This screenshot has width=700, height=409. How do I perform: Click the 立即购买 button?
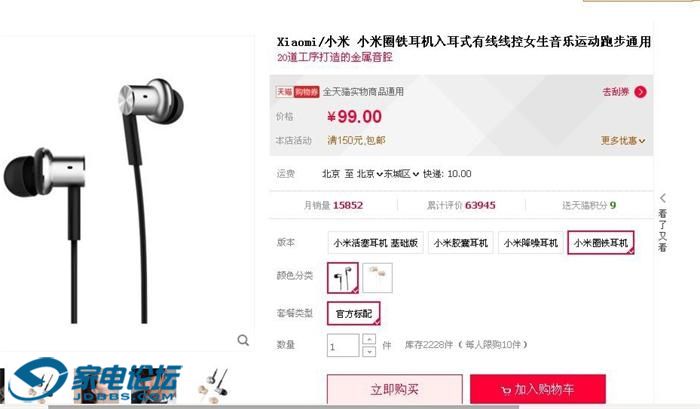pyautogui.click(x=395, y=389)
